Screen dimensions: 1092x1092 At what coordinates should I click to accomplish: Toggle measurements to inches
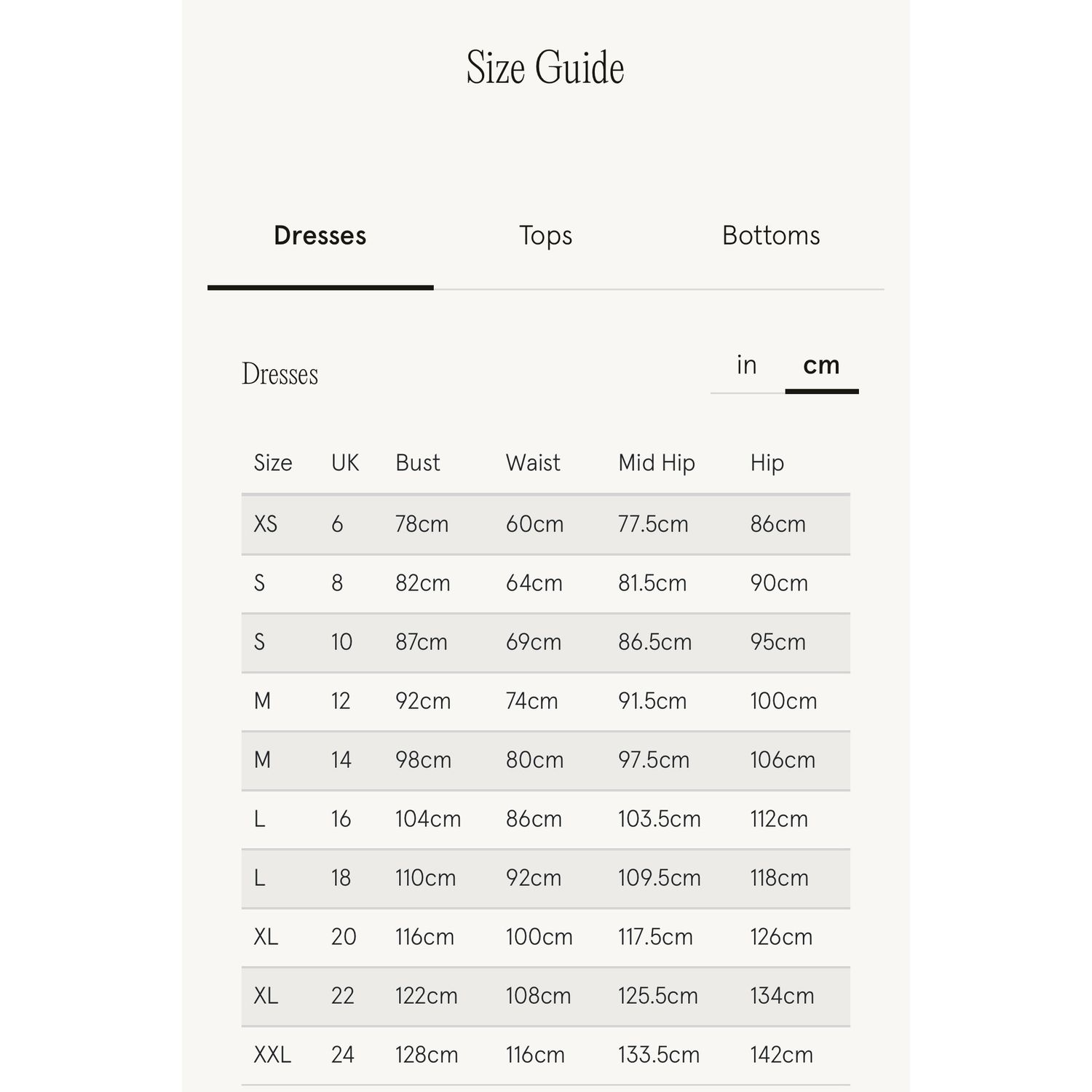746,365
